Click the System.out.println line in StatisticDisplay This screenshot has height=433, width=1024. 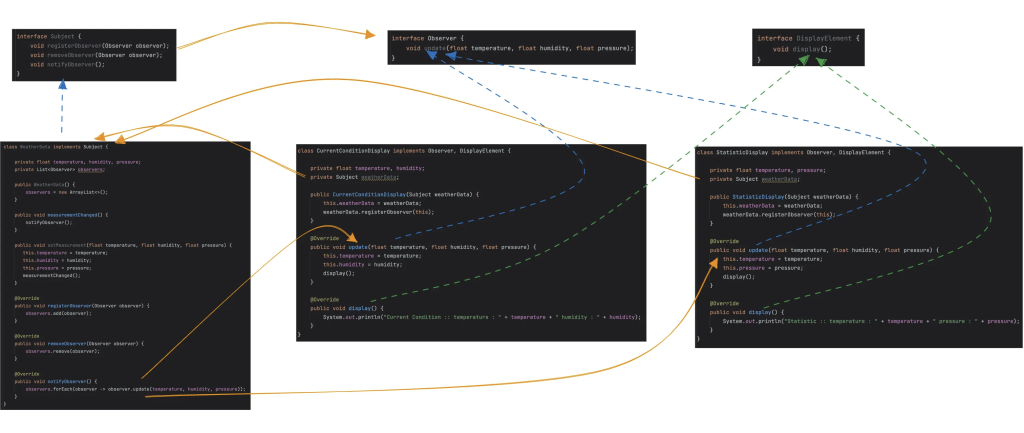click(x=870, y=321)
